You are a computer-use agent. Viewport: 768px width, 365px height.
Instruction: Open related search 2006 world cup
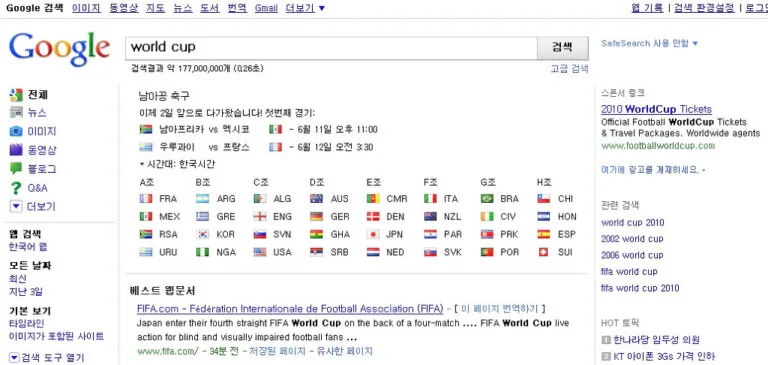tap(632, 255)
